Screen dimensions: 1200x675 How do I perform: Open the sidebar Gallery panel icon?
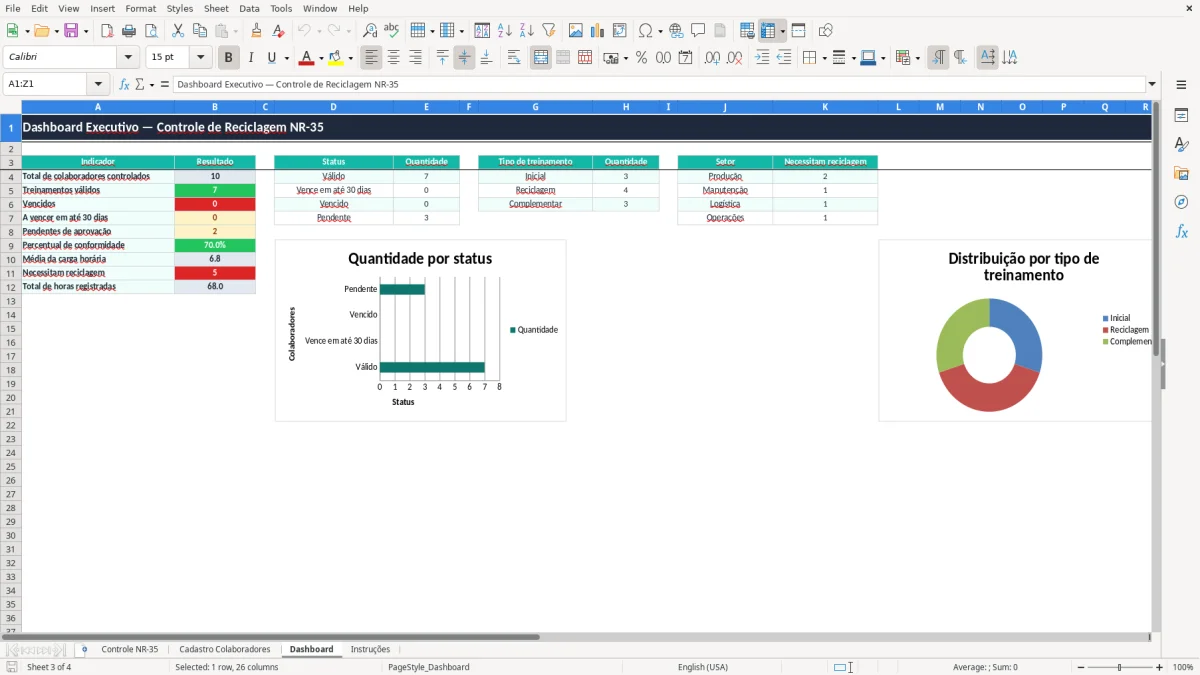1181,174
